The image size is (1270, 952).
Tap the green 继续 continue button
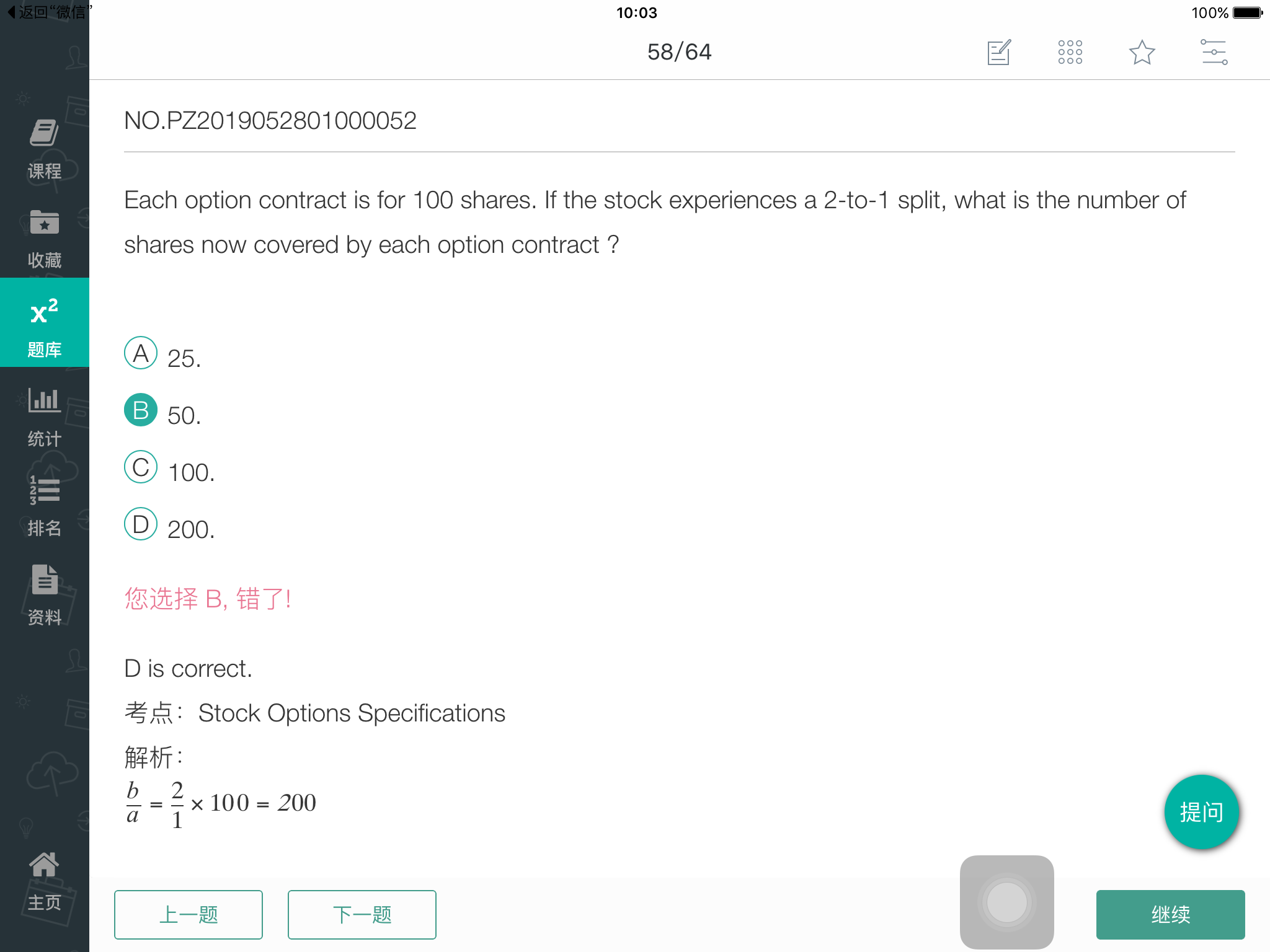click(1170, 915)
